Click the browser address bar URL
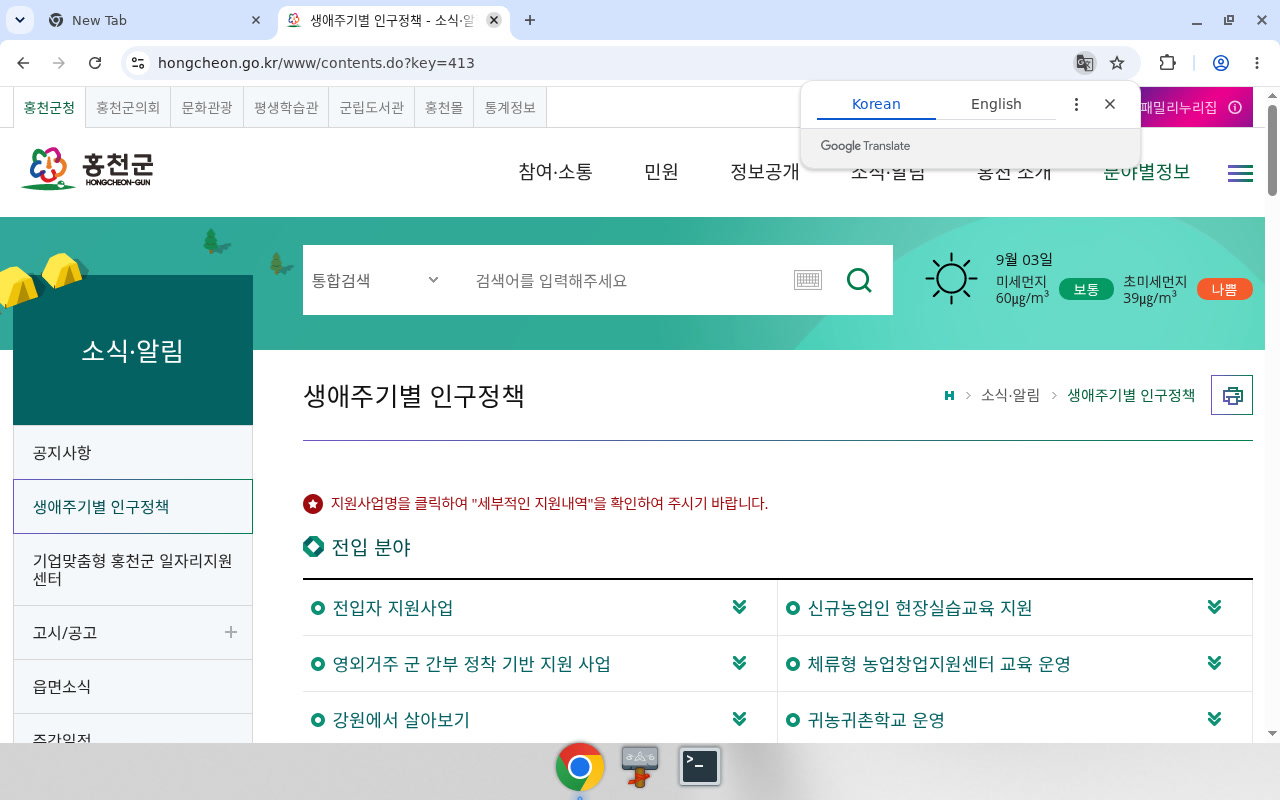This screenshot has height=800, width=1280. (x=316, y=63)
